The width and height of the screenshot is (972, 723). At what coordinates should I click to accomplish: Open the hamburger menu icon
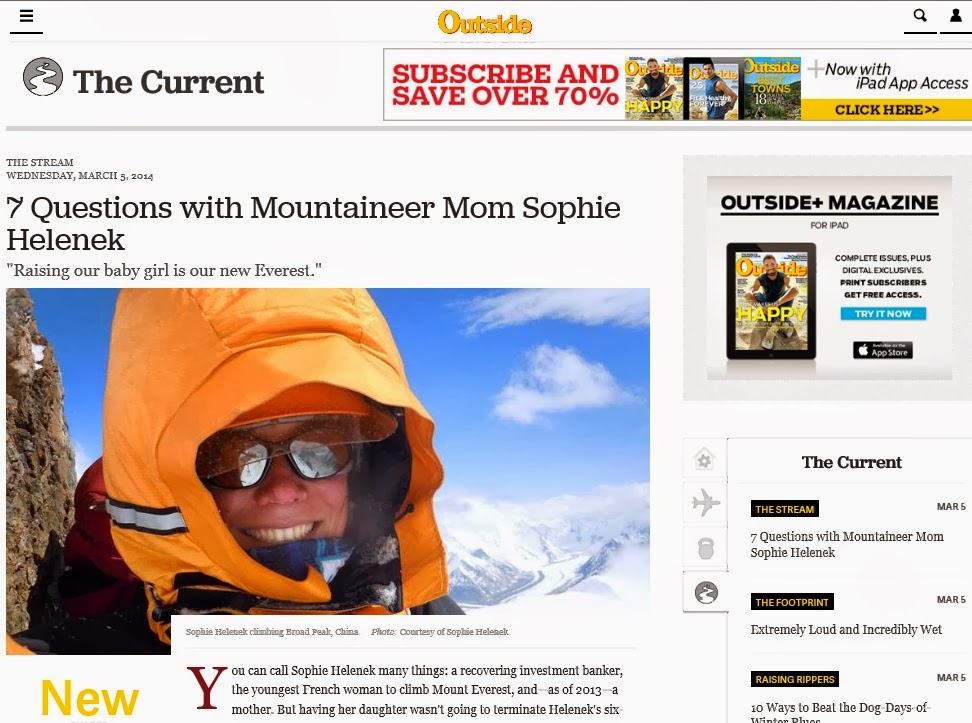pos(26,16)
